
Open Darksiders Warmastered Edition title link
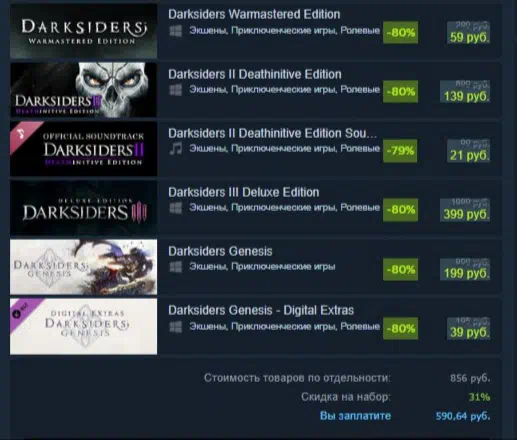click(x=254, y=14)
